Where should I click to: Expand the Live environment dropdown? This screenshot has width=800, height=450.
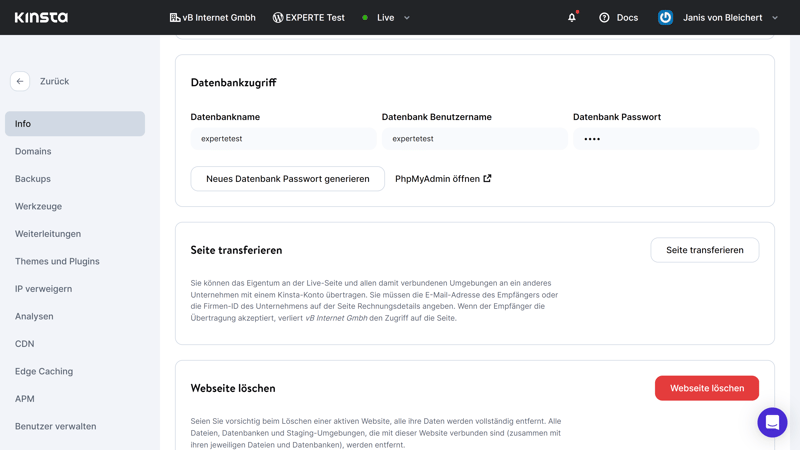pos(406,17)
